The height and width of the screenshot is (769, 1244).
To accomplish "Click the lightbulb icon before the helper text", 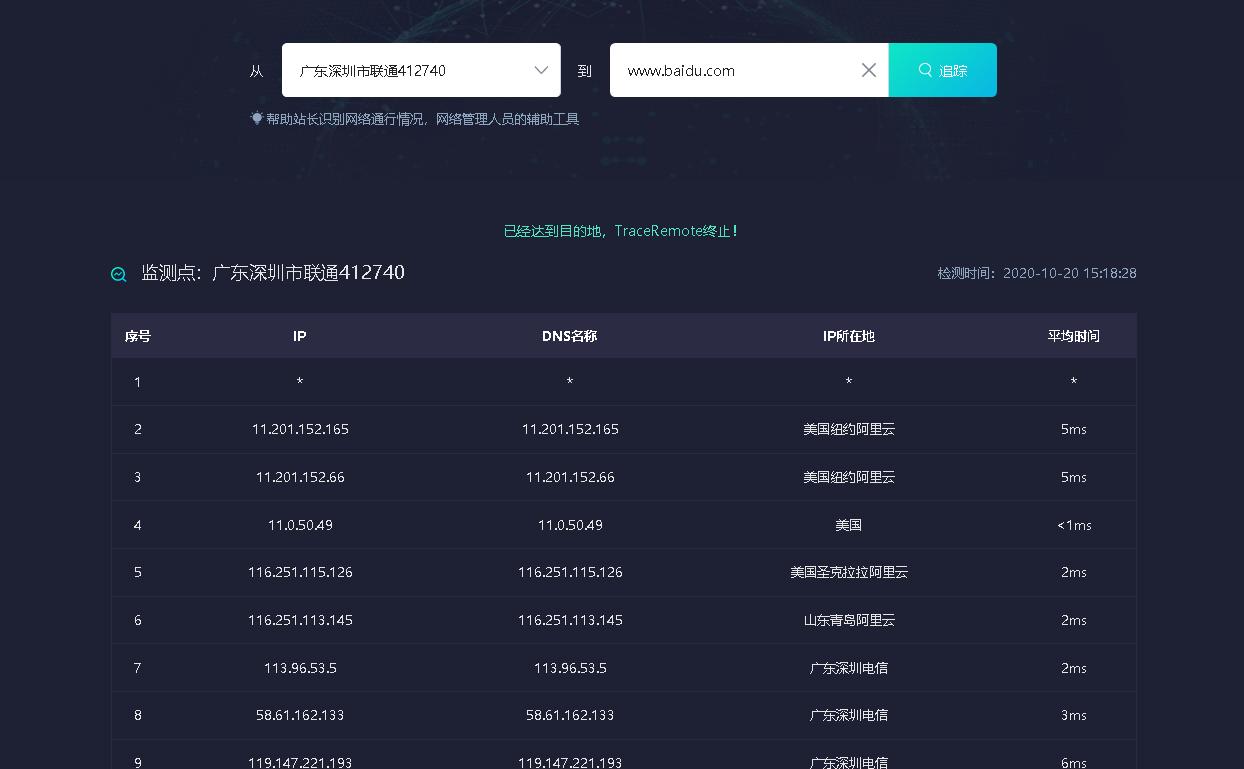I will pyautogui.click(x=258, y=118).
